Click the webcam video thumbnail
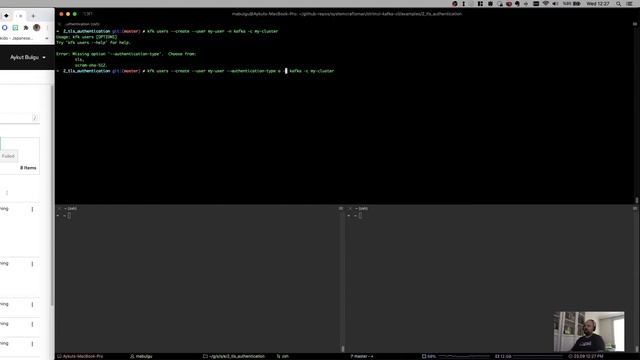The image size is (640, 360). [589, 331]
